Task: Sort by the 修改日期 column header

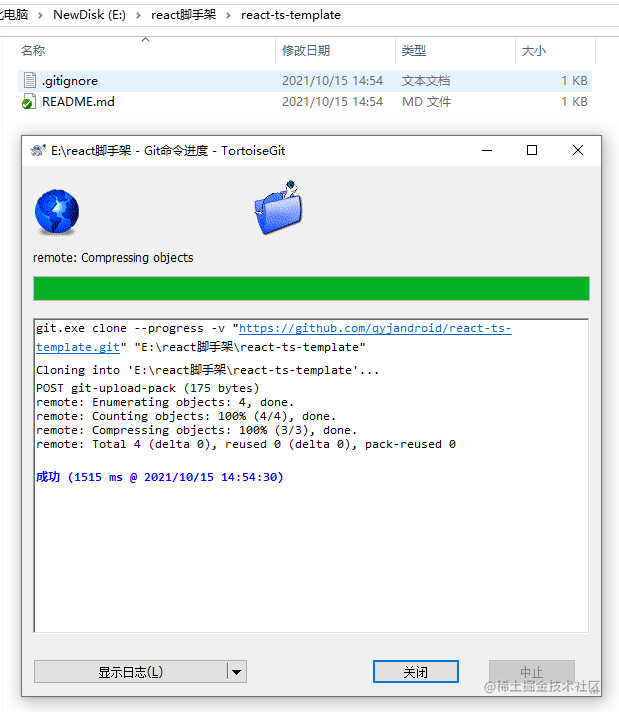Action: (306, 50)
